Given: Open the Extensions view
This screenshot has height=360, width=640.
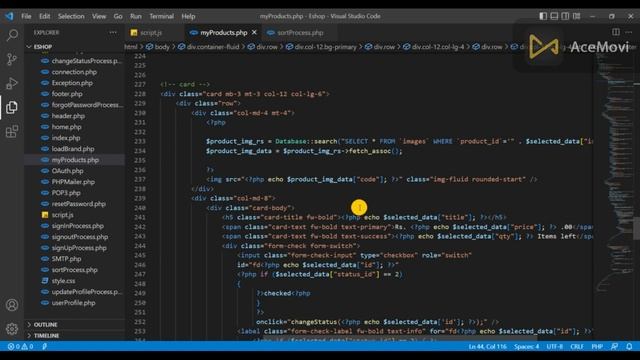Looking at the screenshot, I should pos(12,131).
